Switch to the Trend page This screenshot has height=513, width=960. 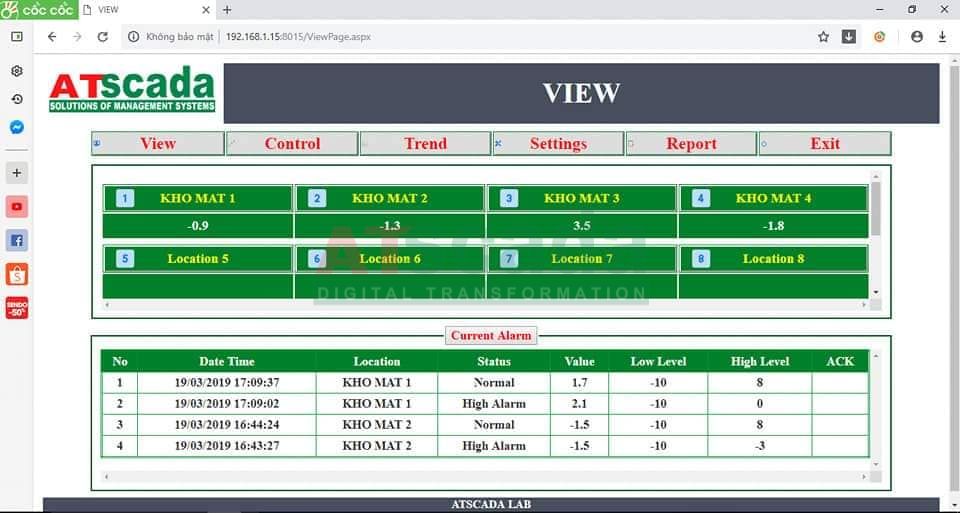point(425,144)
